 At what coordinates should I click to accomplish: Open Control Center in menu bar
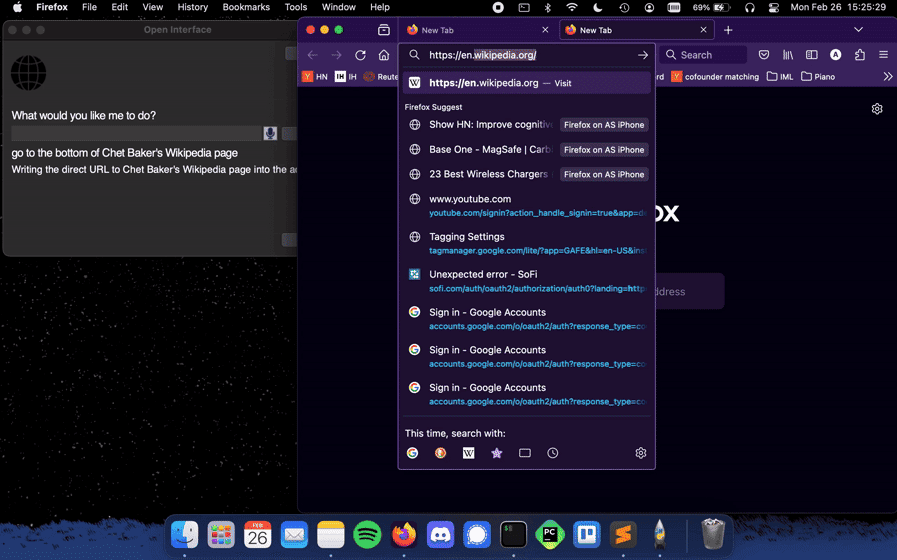click(x=773, y=7)
